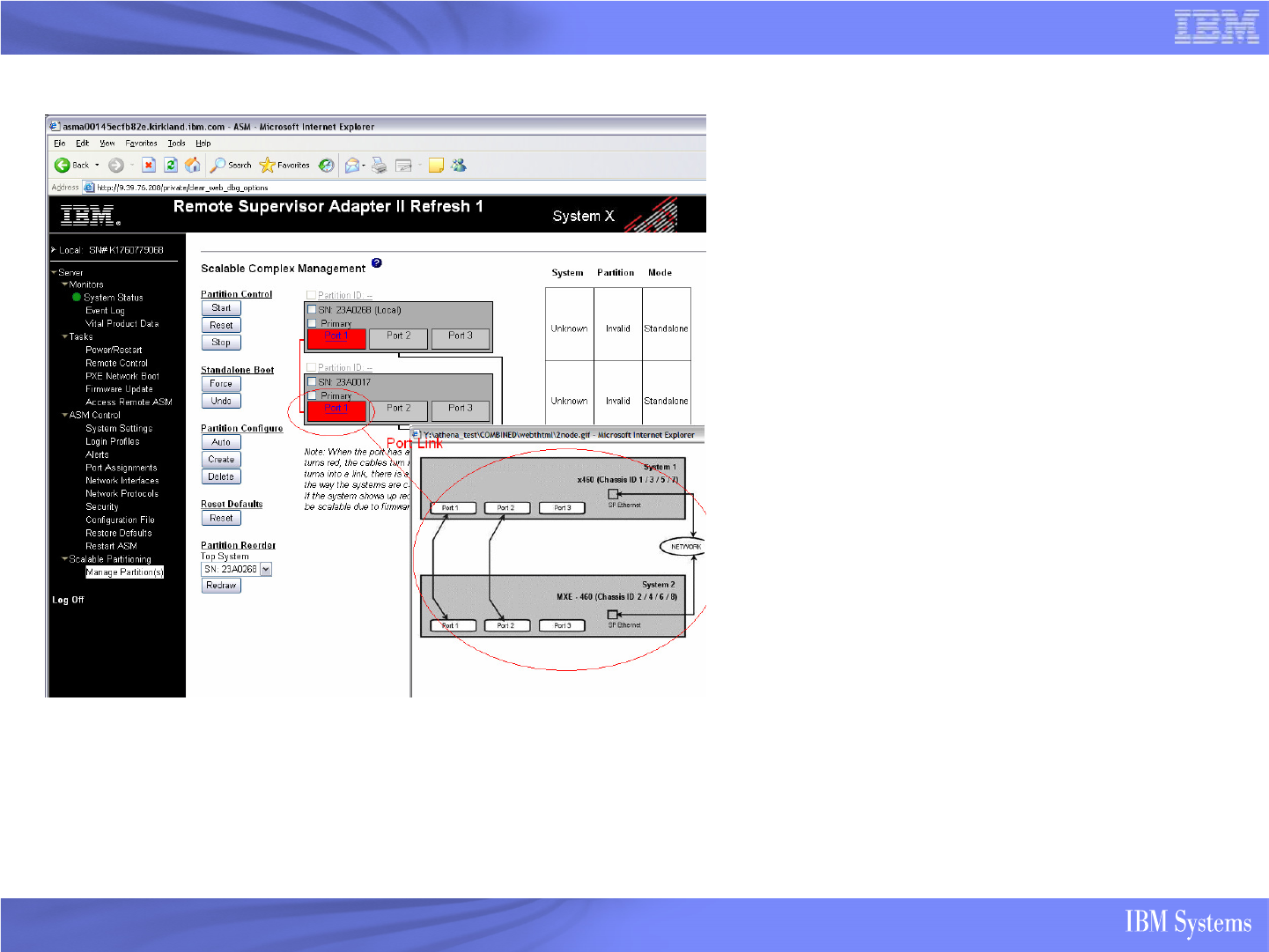The height and width of the screenshot is (952, 1269).
Task: Click Port 3 box of SN: 23A0017
Action: click(x=460, y=410)
